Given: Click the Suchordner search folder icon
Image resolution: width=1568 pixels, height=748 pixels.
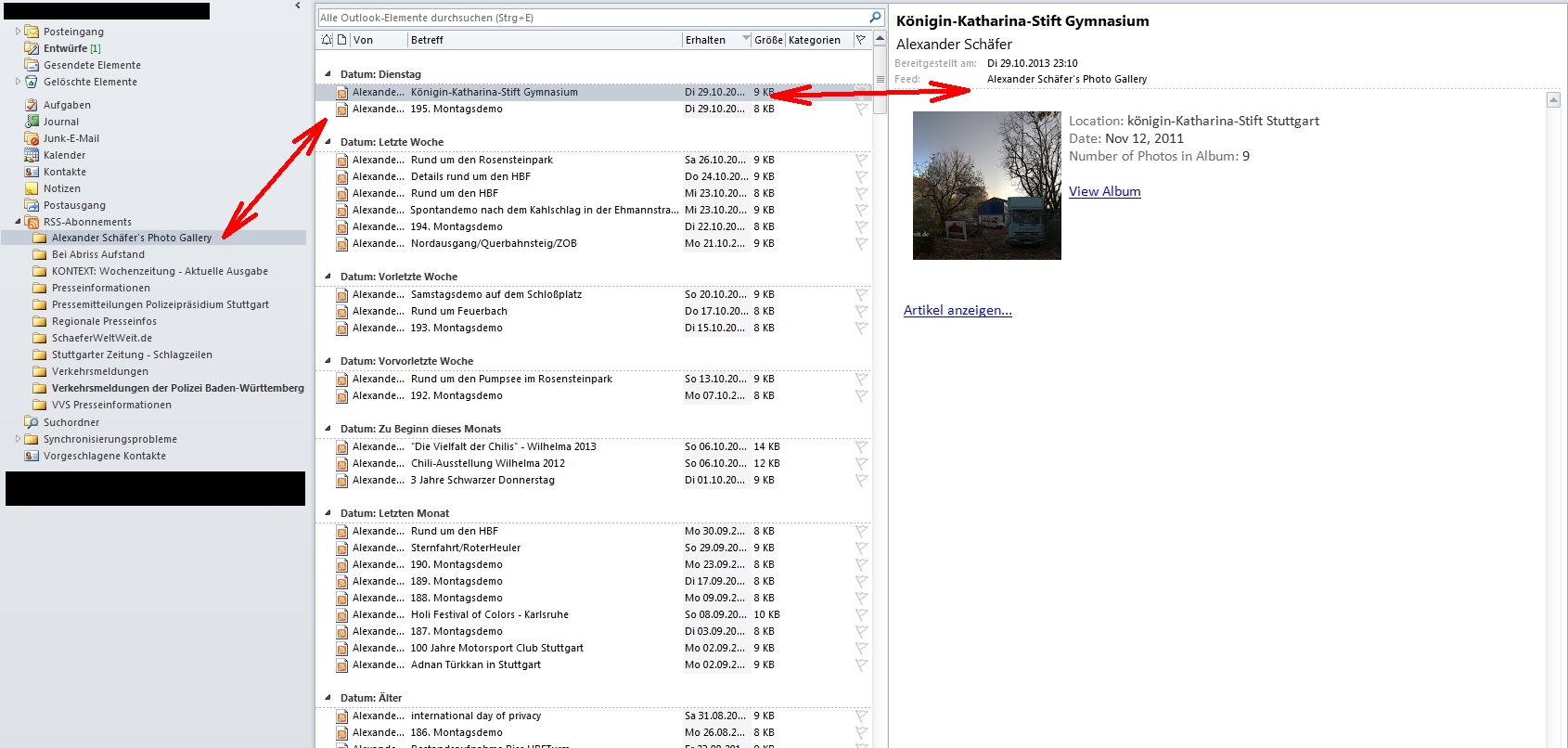Looking at the screenshot, I should coord(32,422).
